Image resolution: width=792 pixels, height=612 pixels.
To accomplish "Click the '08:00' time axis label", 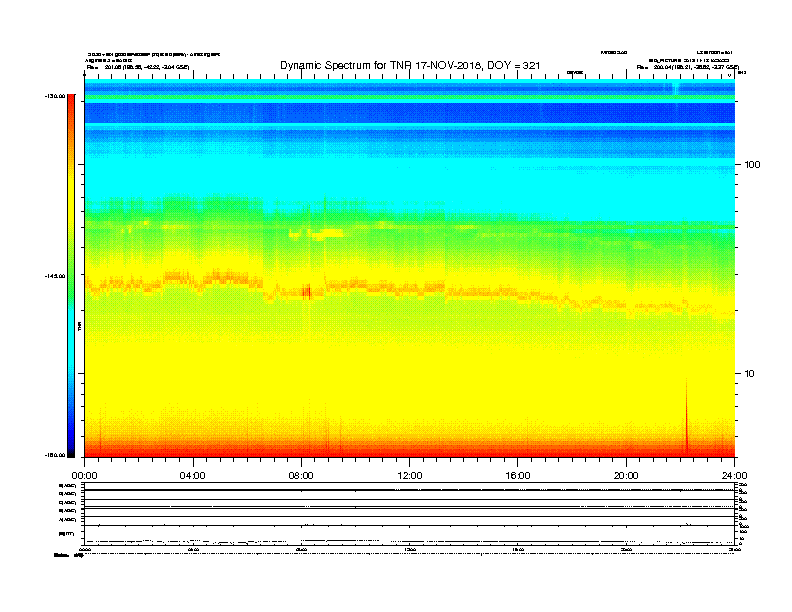I will point(301,475).
